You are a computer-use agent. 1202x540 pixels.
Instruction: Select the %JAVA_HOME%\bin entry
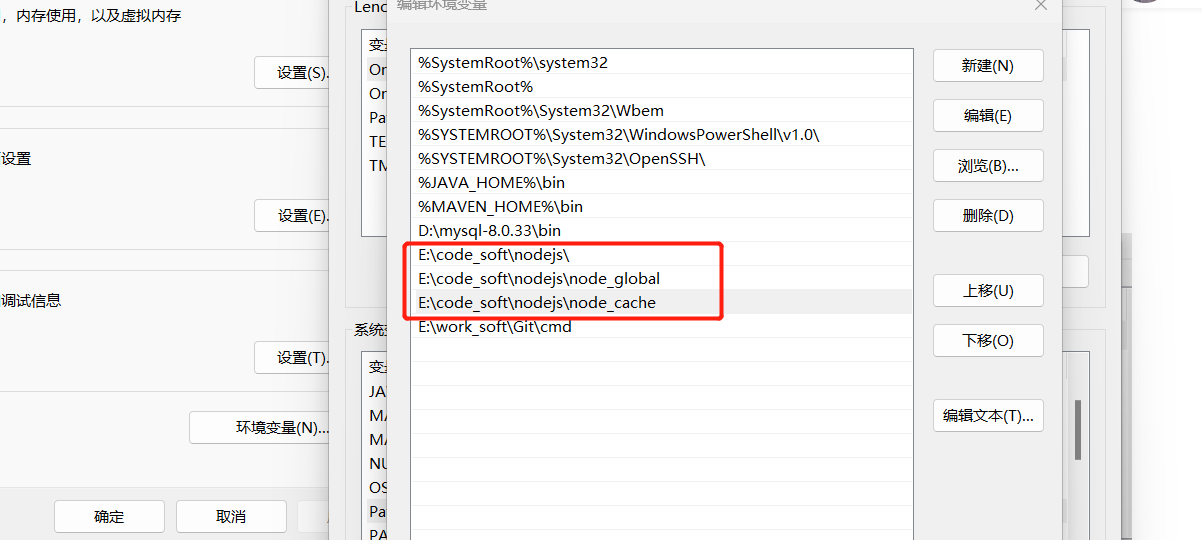point(662,183)
